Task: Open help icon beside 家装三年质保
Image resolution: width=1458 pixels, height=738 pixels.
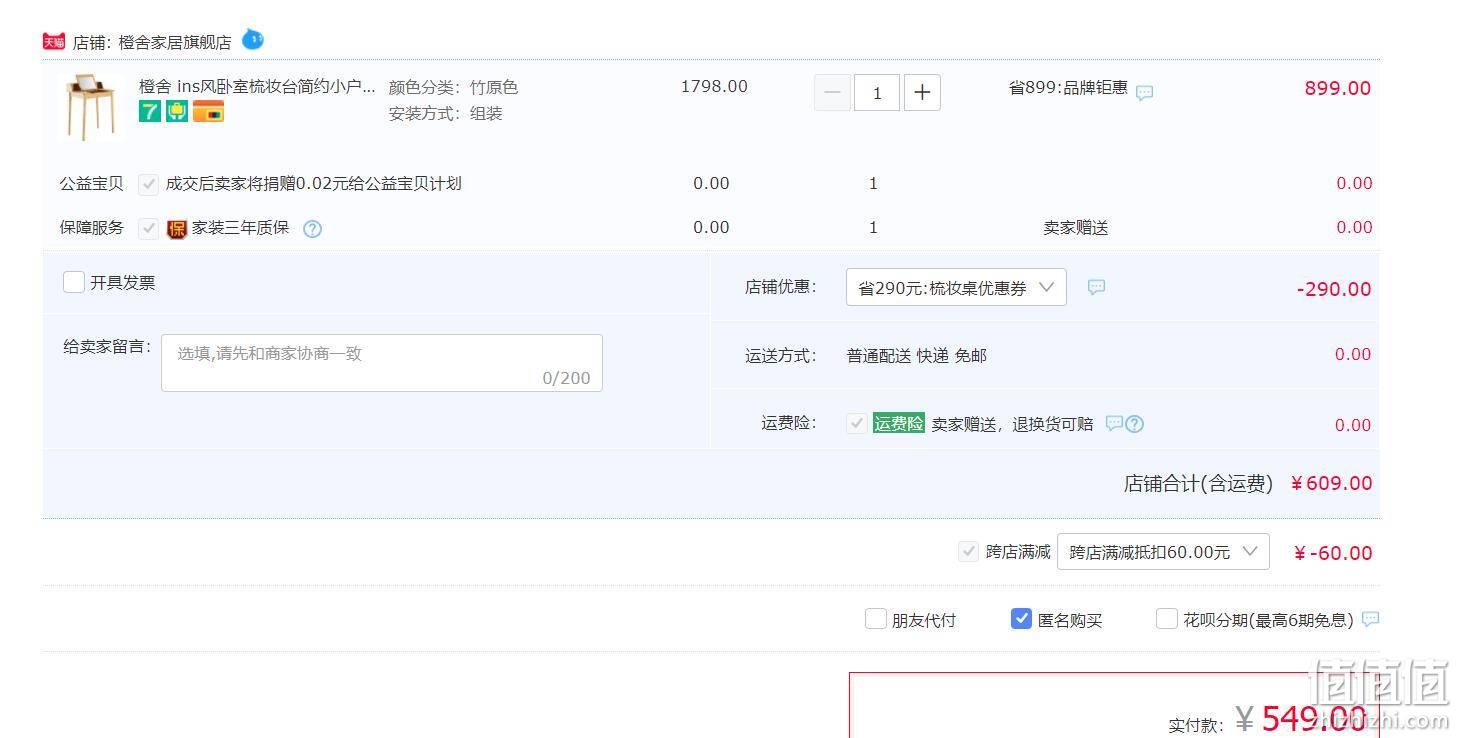Action: [312, 229]
